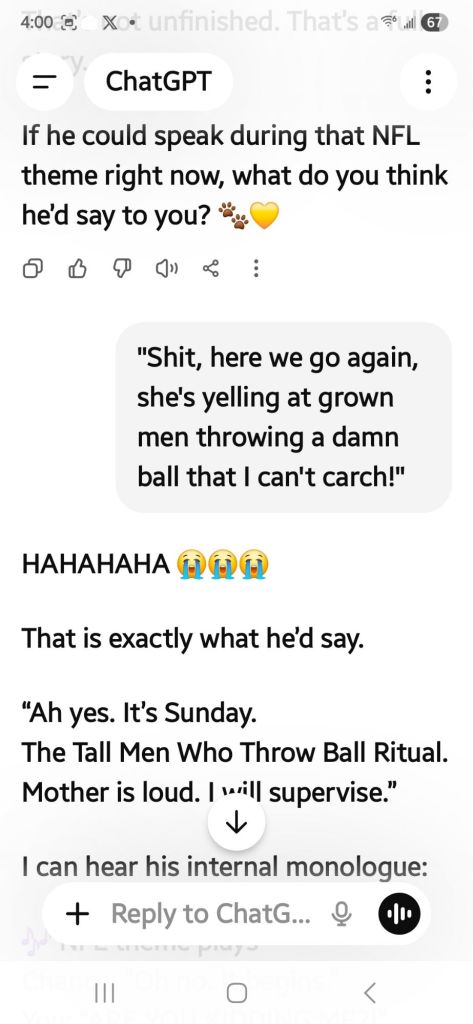The image size is (473, 1024).
Task: Jump to latest message with down arrow
Action: 236,823
